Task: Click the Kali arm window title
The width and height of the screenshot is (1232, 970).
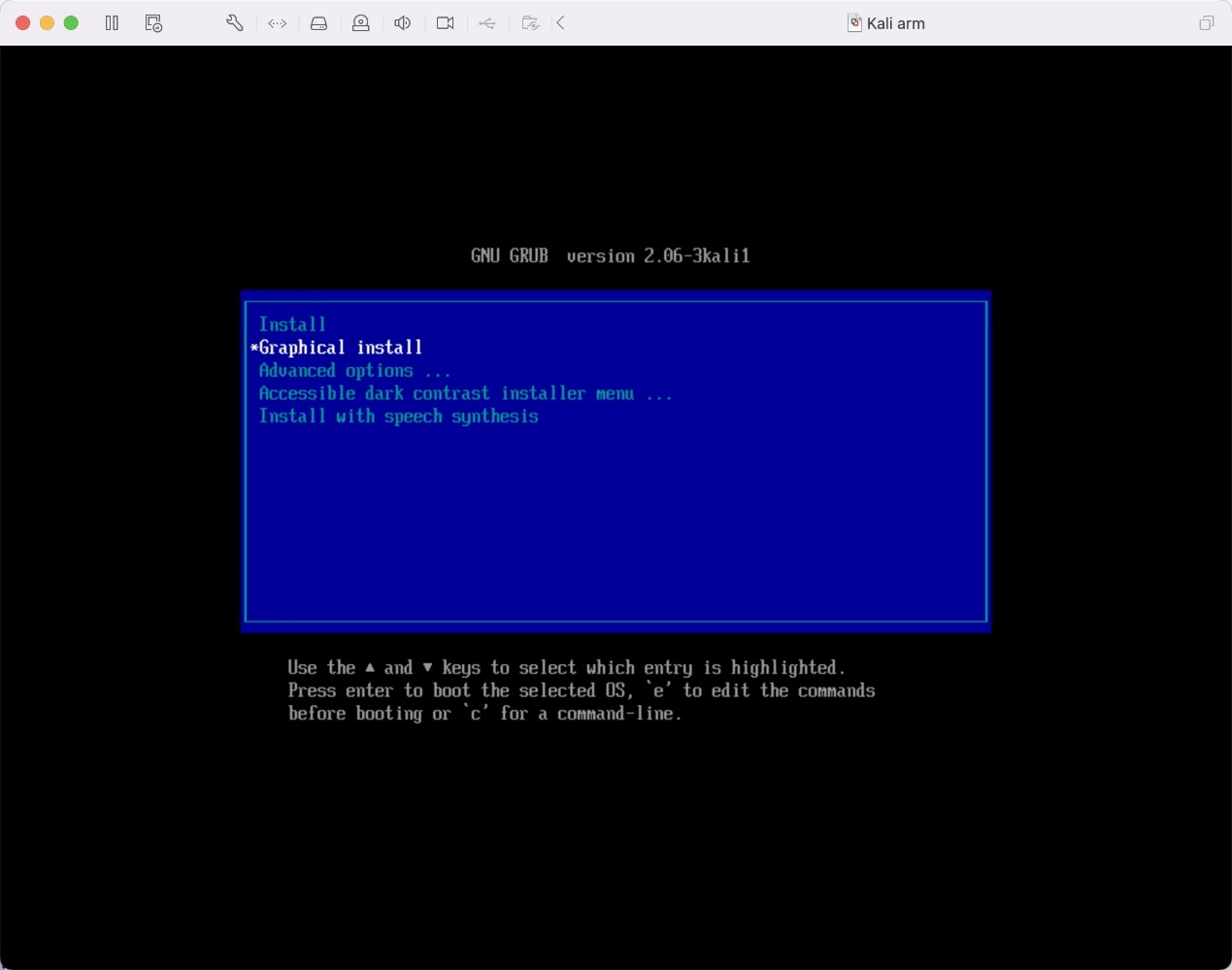Action: (x=886, y=23)
